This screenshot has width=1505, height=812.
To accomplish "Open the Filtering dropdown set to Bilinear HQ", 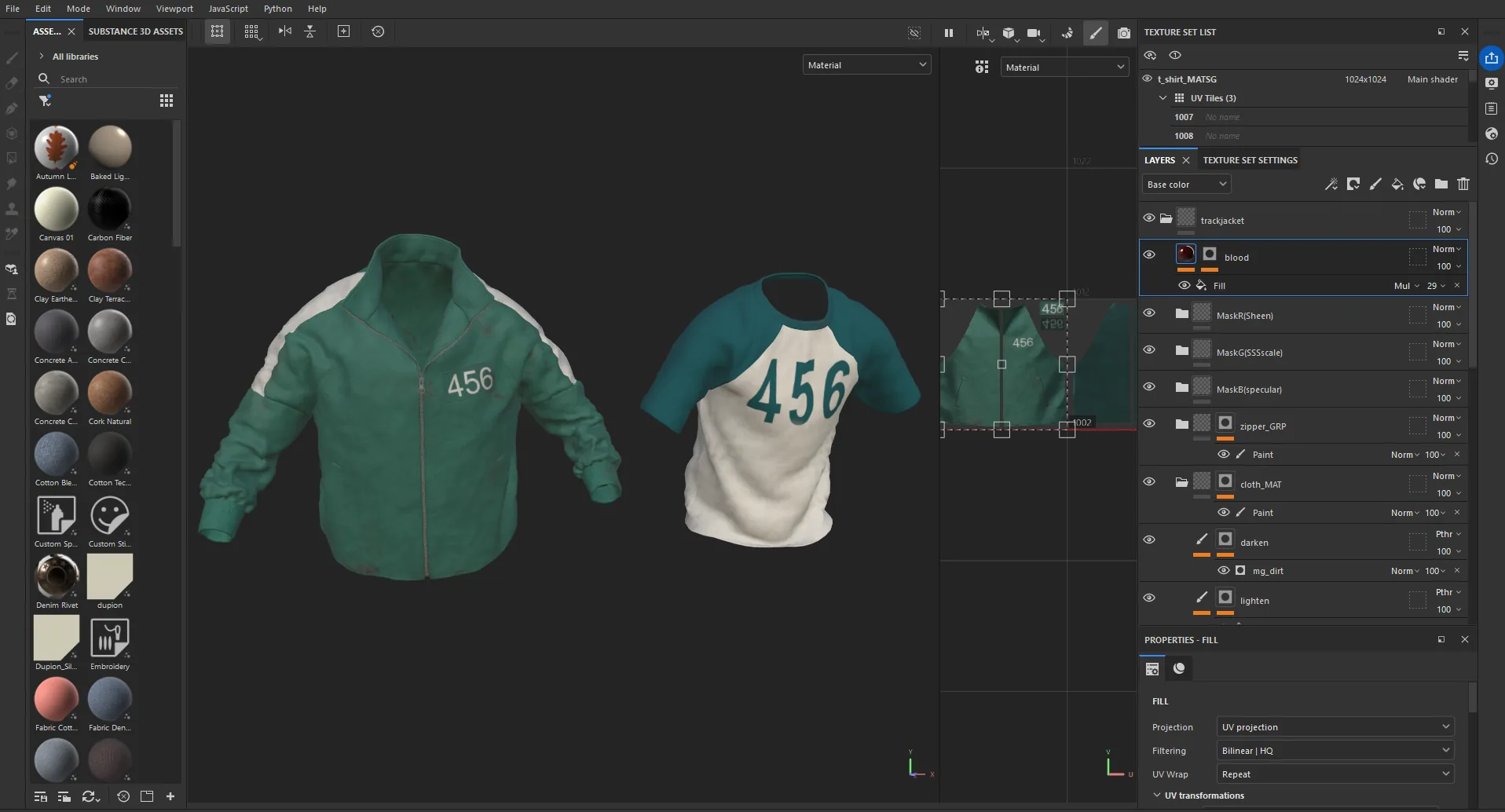I will (1335, 751).
